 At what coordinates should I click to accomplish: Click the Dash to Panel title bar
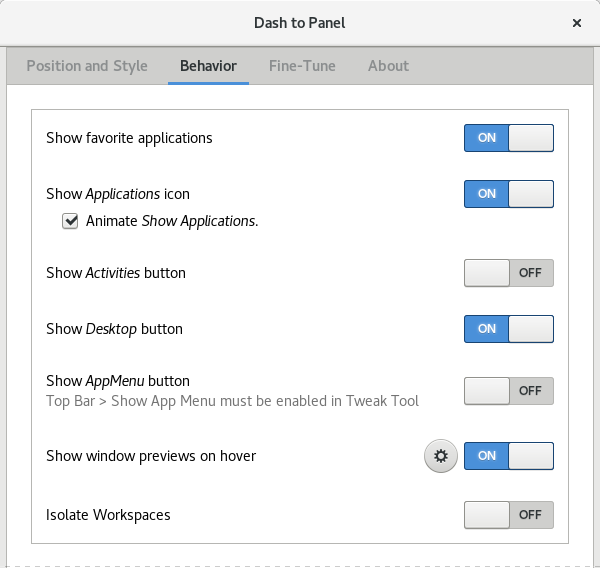coord(300,22)
